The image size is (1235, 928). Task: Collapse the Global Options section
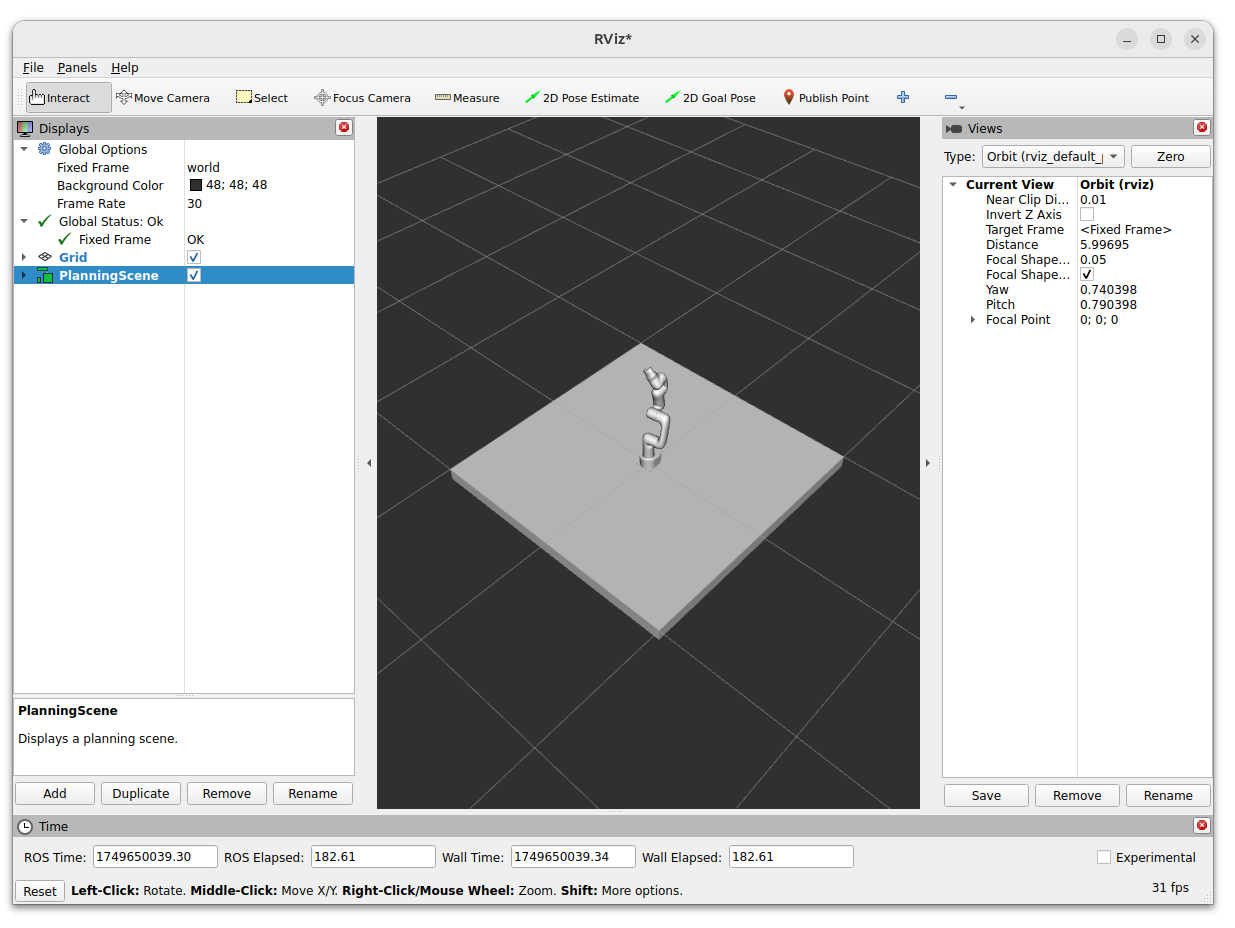click(24, 149)
